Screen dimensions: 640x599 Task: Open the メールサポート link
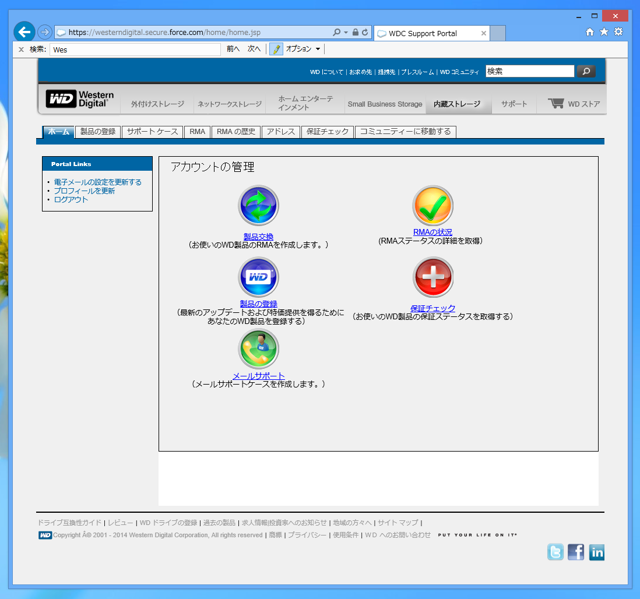click(x=258, y=376)
